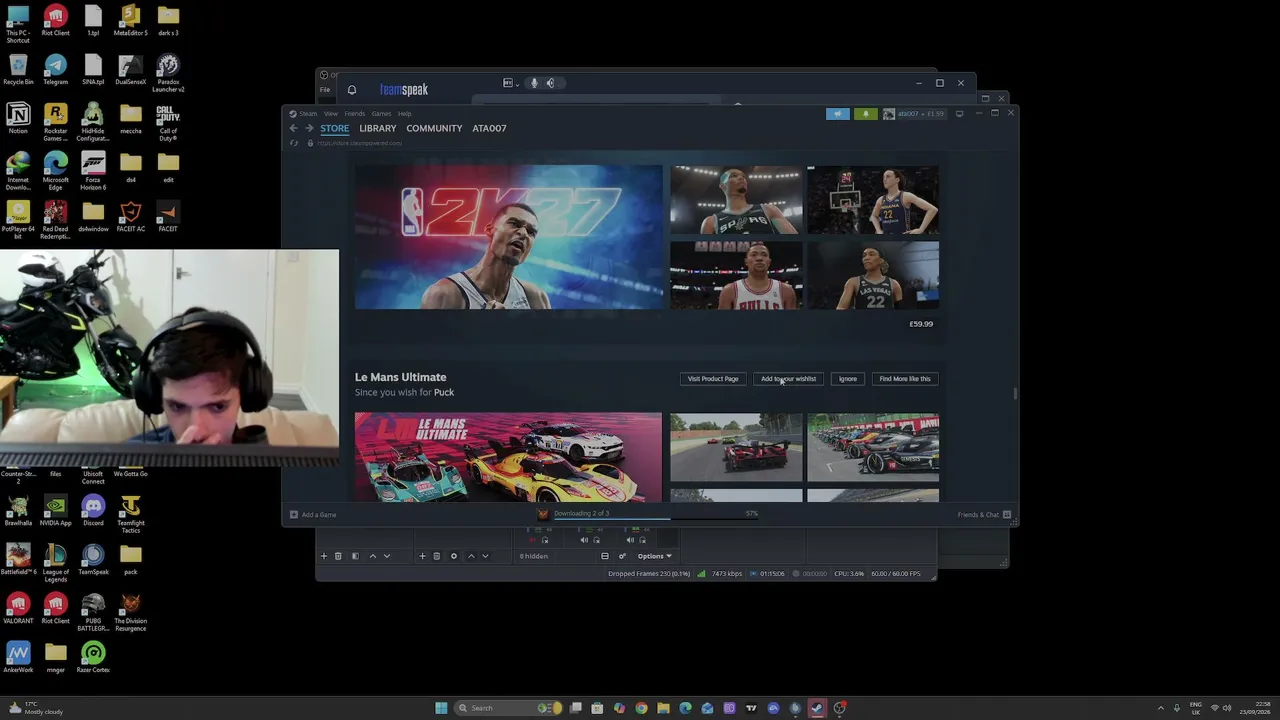Click the add source plus icon in OBS
The width and height of the screenshot is (1280, 720).
(x=422, y=556)
